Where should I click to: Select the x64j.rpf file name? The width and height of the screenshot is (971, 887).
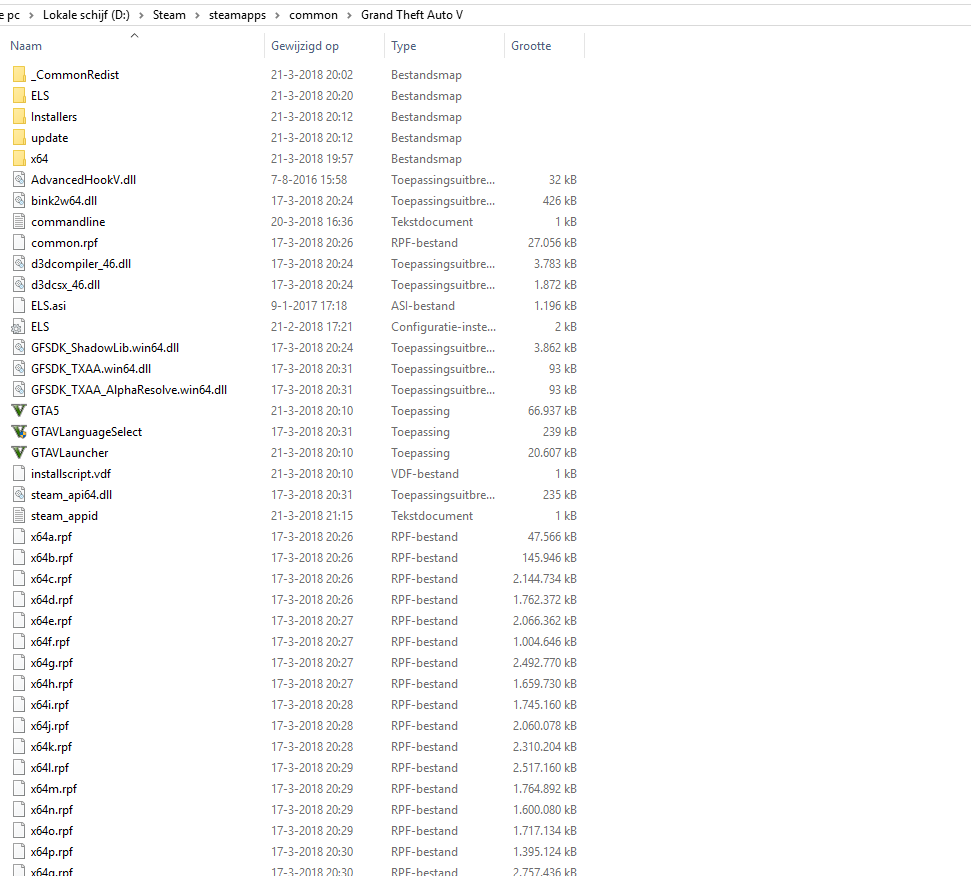(50, 726)
